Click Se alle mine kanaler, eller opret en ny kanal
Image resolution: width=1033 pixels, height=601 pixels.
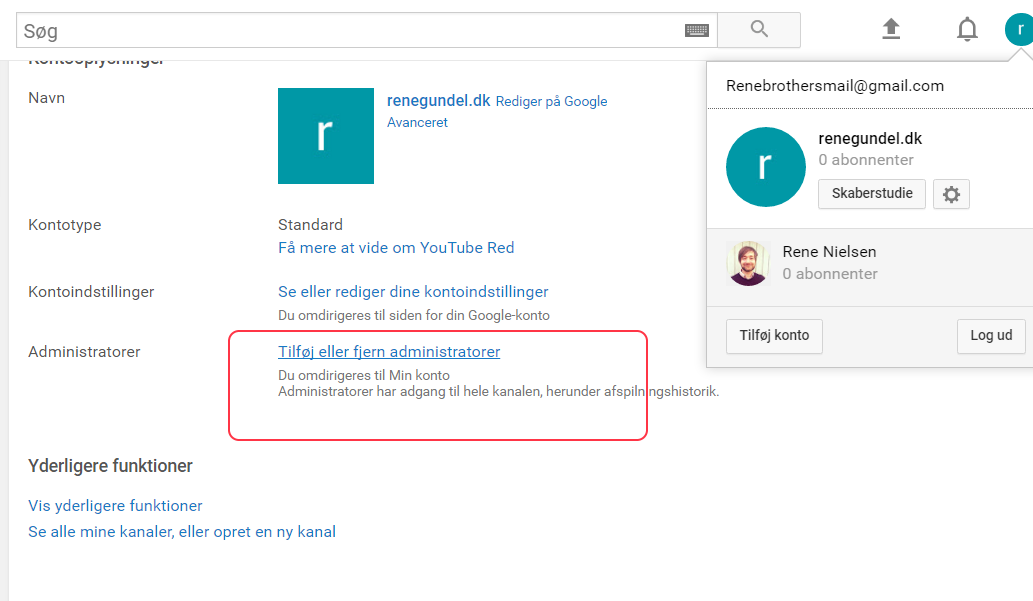pyautogui.click(x=182, y=532)
